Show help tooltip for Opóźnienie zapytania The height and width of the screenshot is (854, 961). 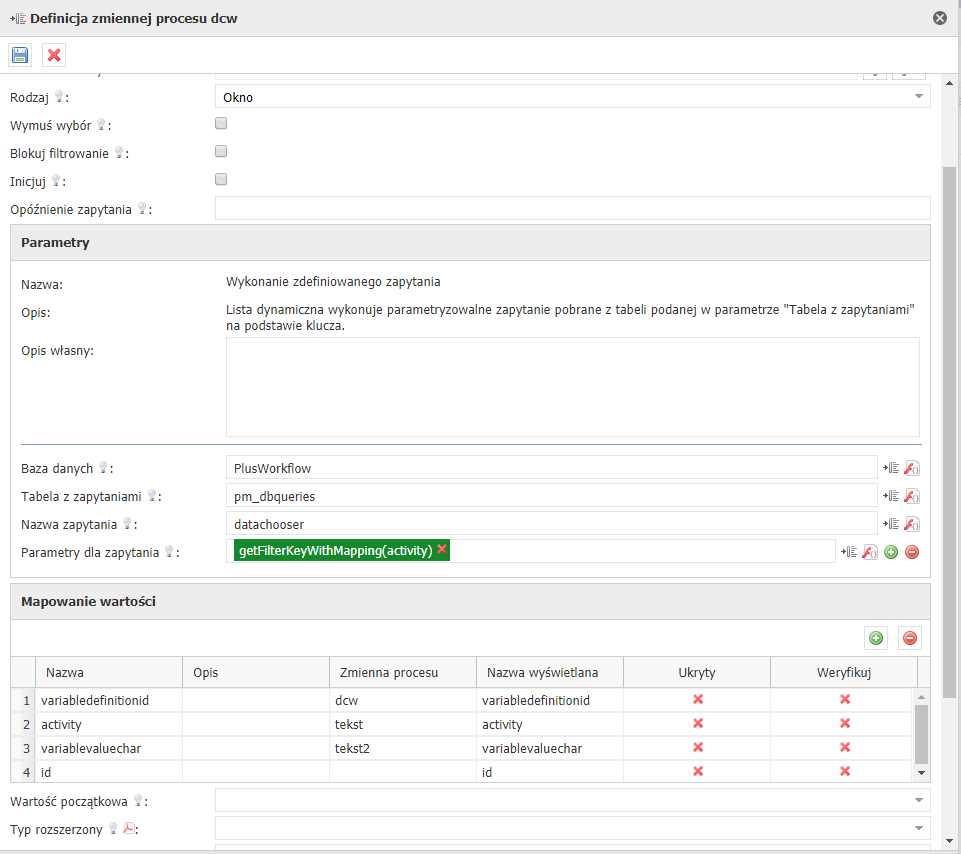pos(142,209)
